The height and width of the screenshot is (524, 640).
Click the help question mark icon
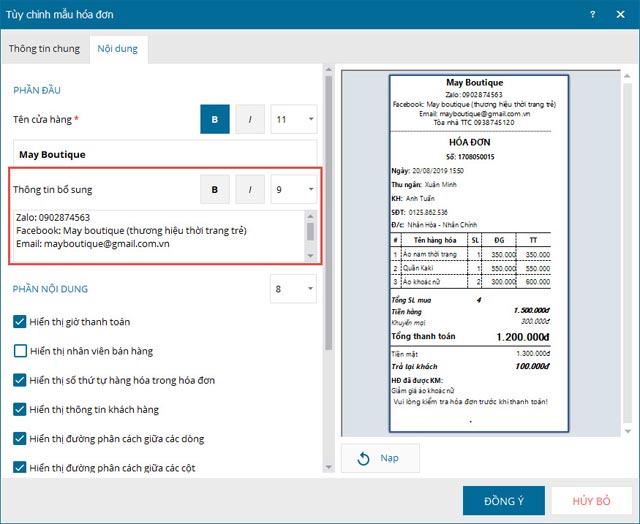pyautogui.click(x=592, y=14)
